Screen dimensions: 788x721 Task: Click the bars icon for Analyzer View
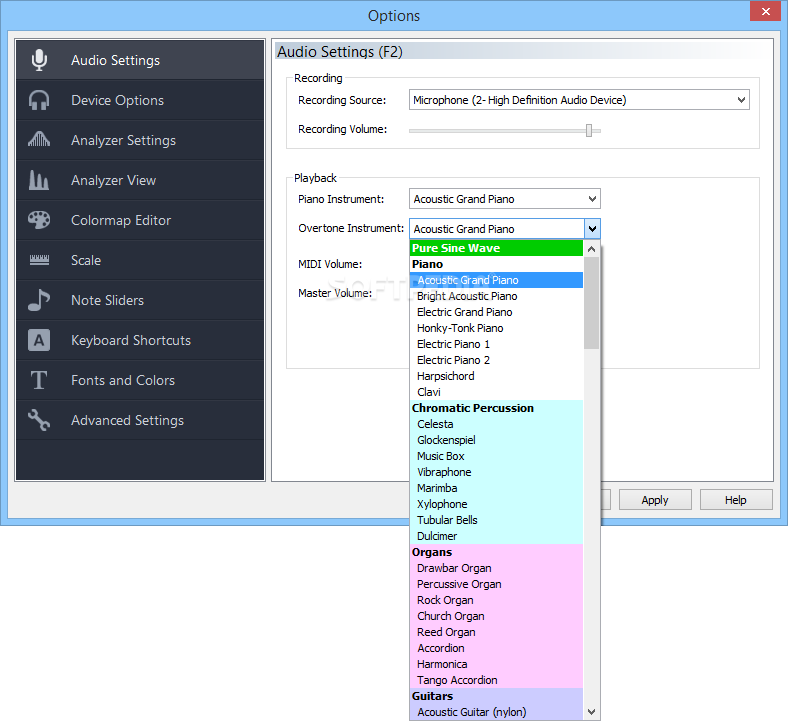pos(39,180)
